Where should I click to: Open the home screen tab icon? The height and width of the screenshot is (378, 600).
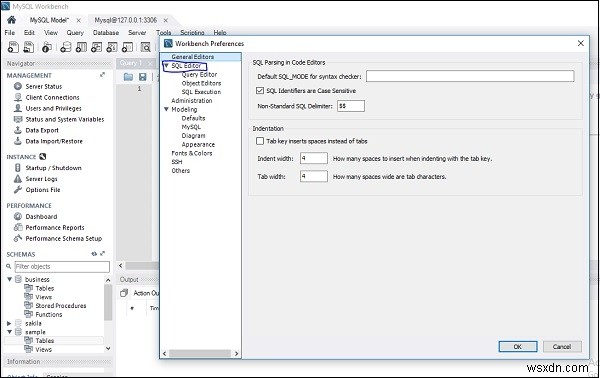(x=11, y=20)
